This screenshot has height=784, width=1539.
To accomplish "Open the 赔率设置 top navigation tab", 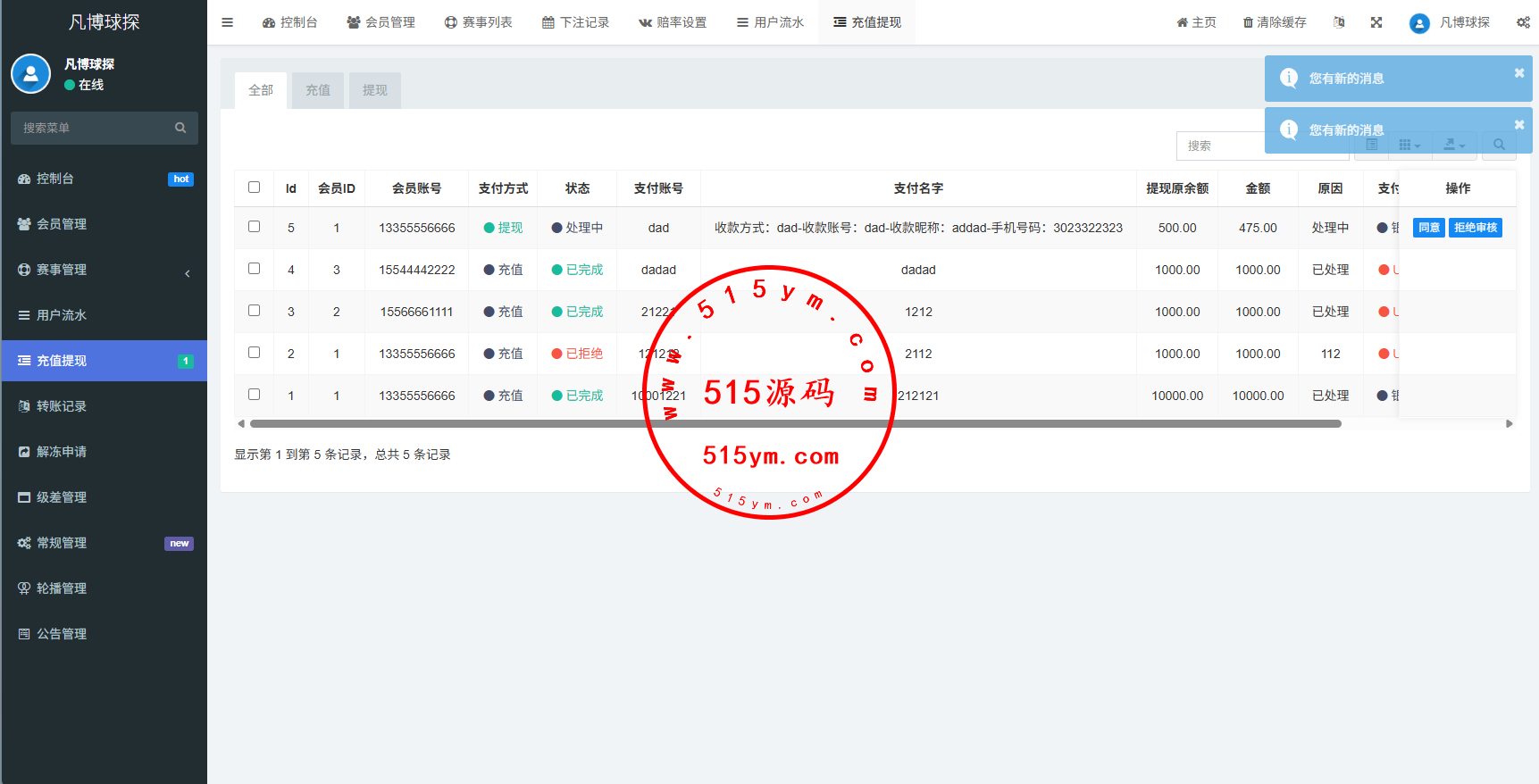I will pyautogui.click(x=672, y=22).
